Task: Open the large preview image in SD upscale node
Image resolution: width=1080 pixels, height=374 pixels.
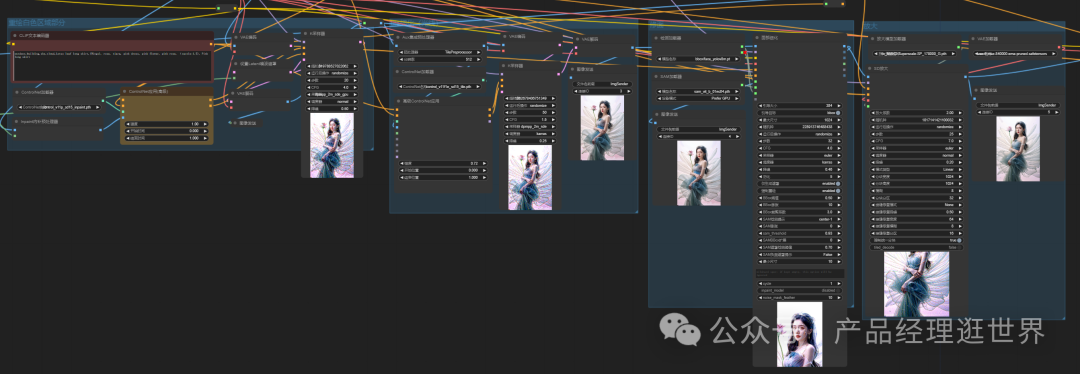Action: click(916, 284)
